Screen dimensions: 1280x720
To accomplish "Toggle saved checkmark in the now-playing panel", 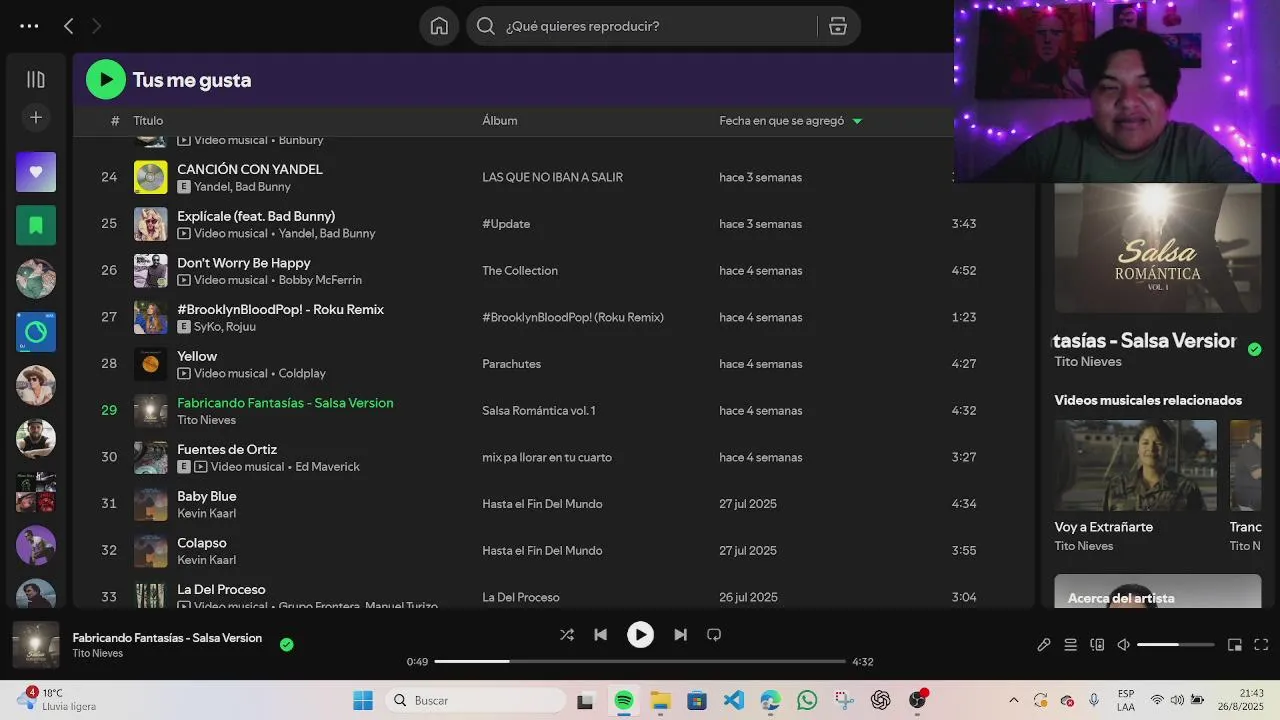I will (1255, 349).
